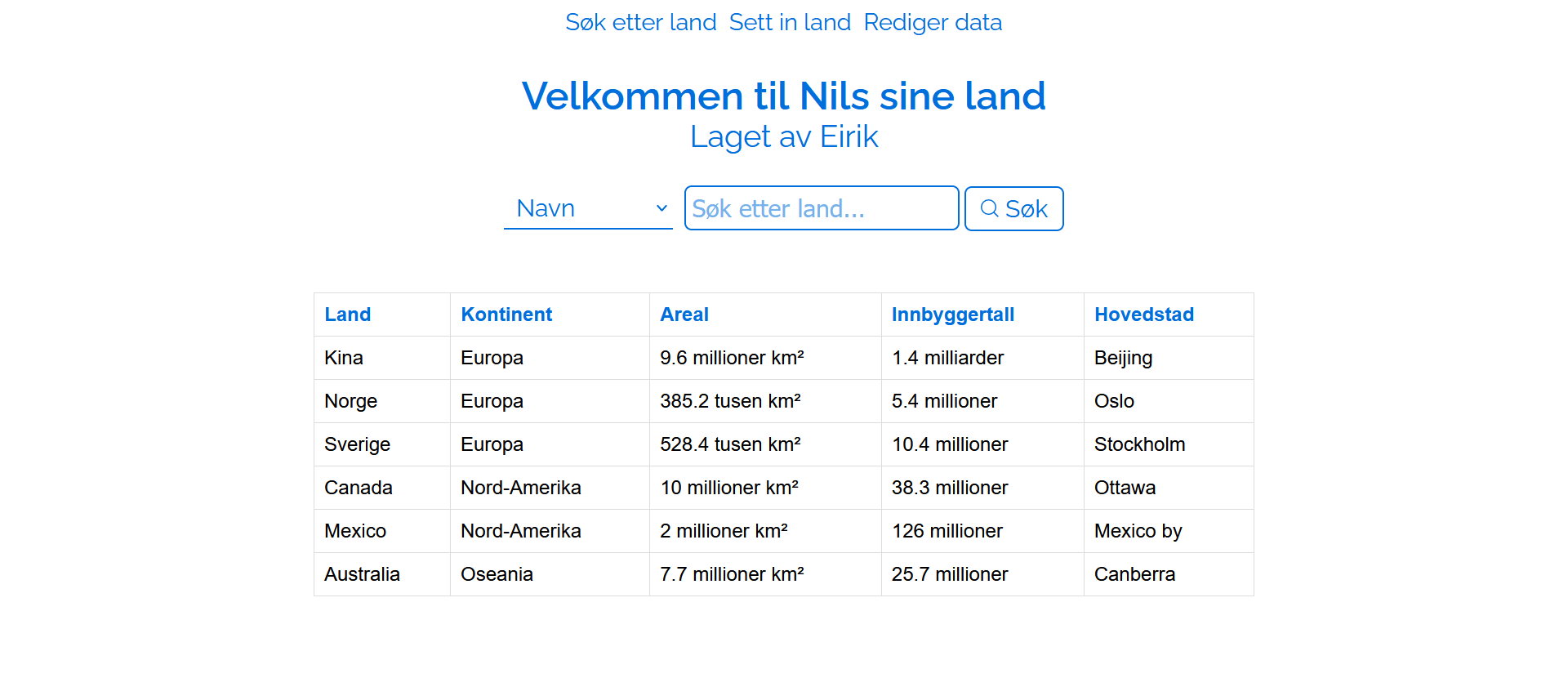Click the Kina cell in the table
Image resolution: width=1568 pixels, height=687 pixels.
(x=344, y=358)
